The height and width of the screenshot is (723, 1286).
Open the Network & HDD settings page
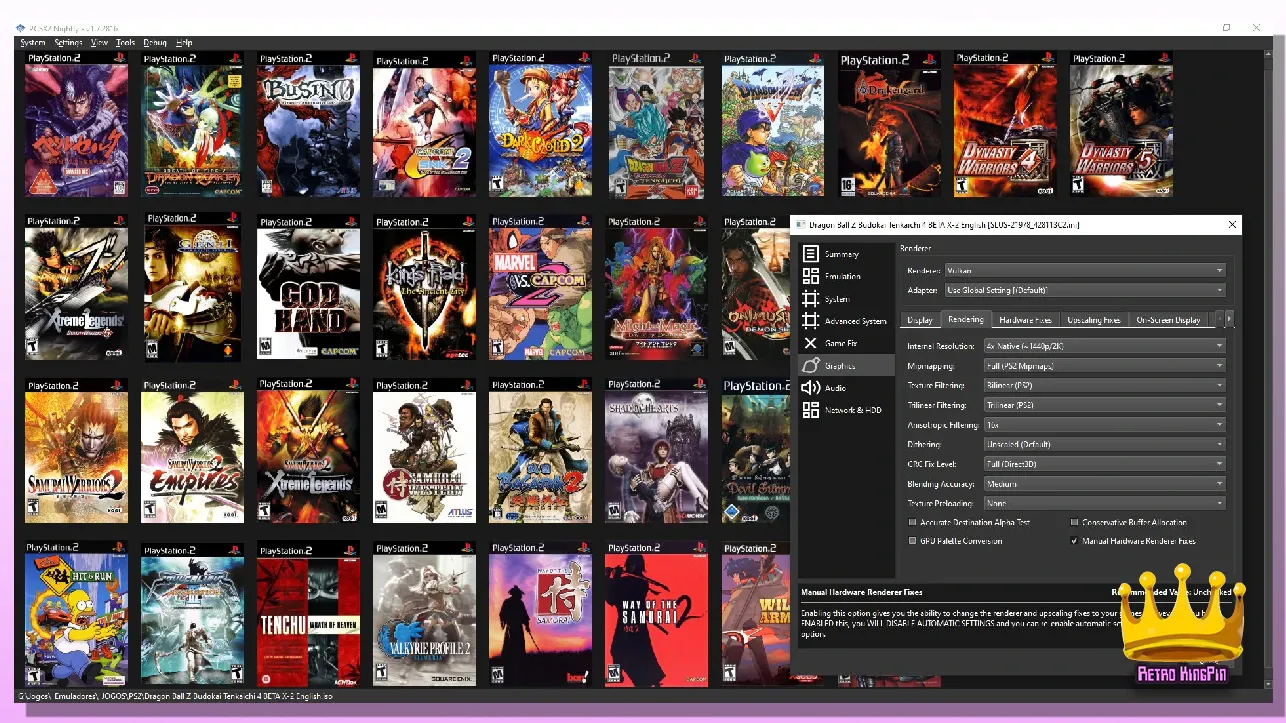pyautogui.click(x=846, y=410)
